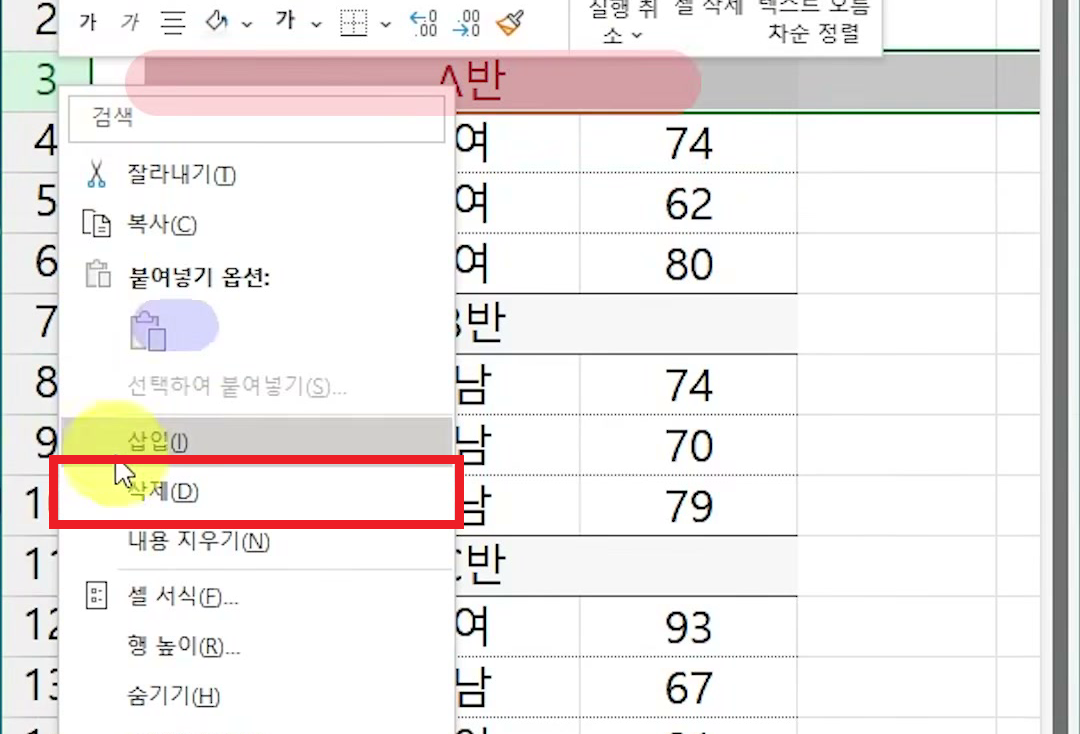Click the center alignment icon
Screen dimensions: 1080x734
[172, 23]
